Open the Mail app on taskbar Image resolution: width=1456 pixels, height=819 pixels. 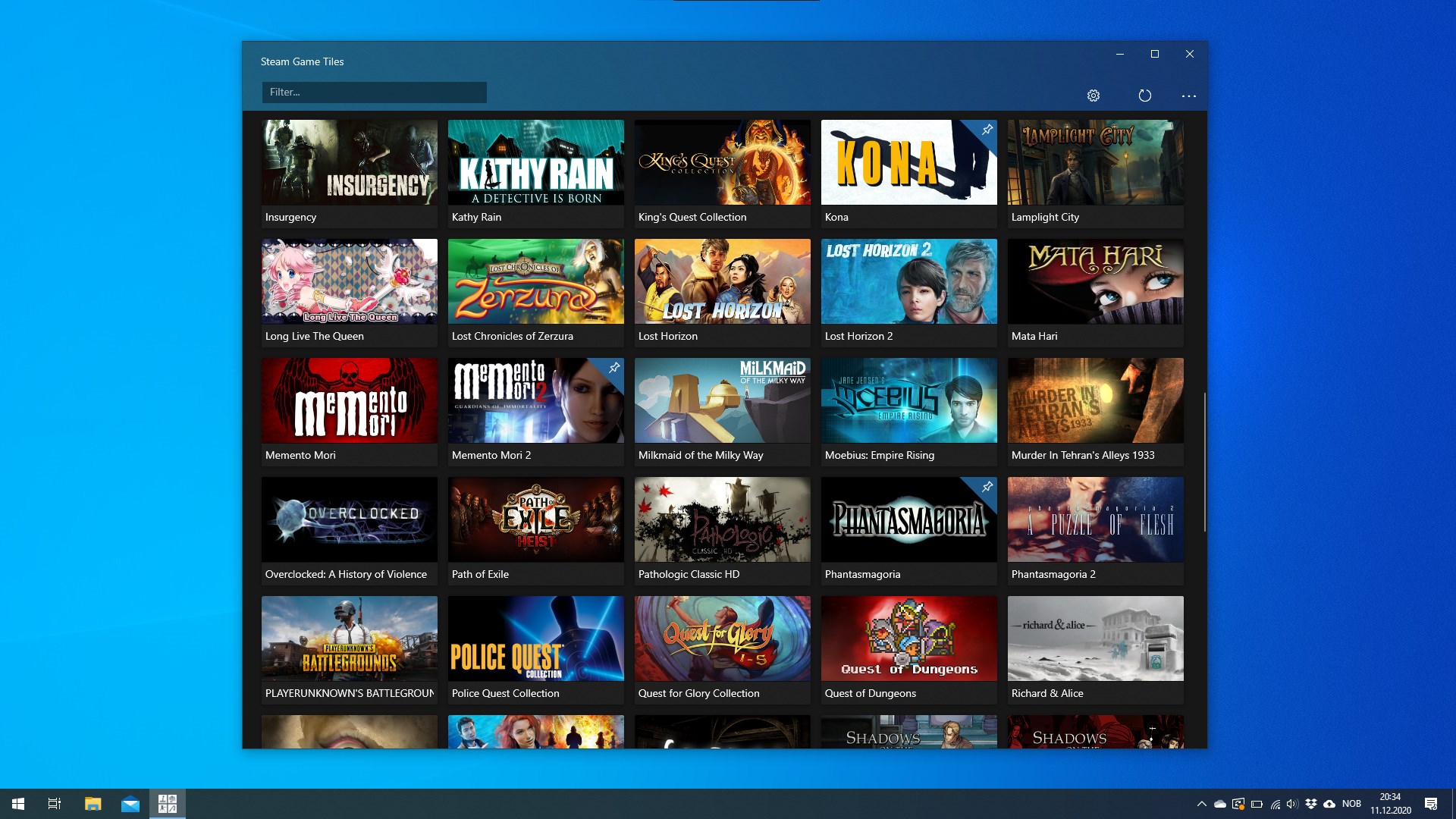coord(130,804)
